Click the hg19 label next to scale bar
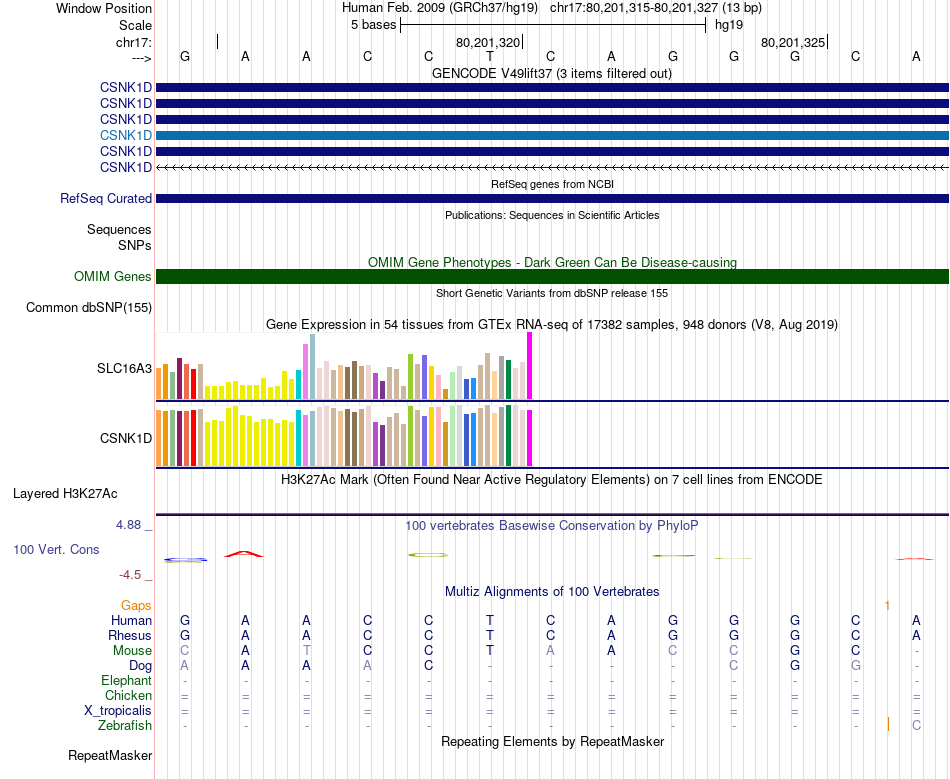950x779 pixels. click(729, 25)
